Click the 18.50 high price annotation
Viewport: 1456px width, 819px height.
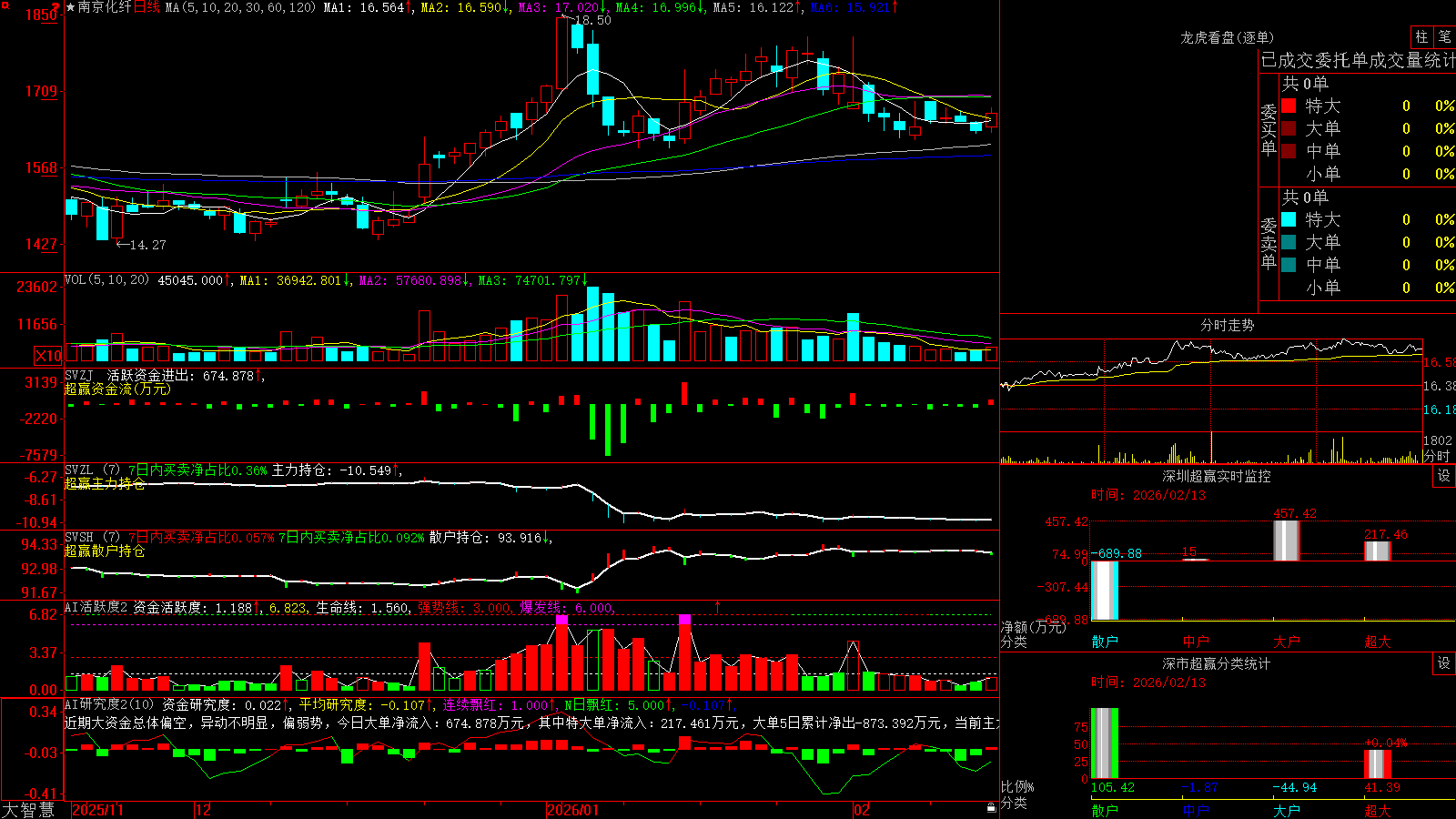(592, 20)
